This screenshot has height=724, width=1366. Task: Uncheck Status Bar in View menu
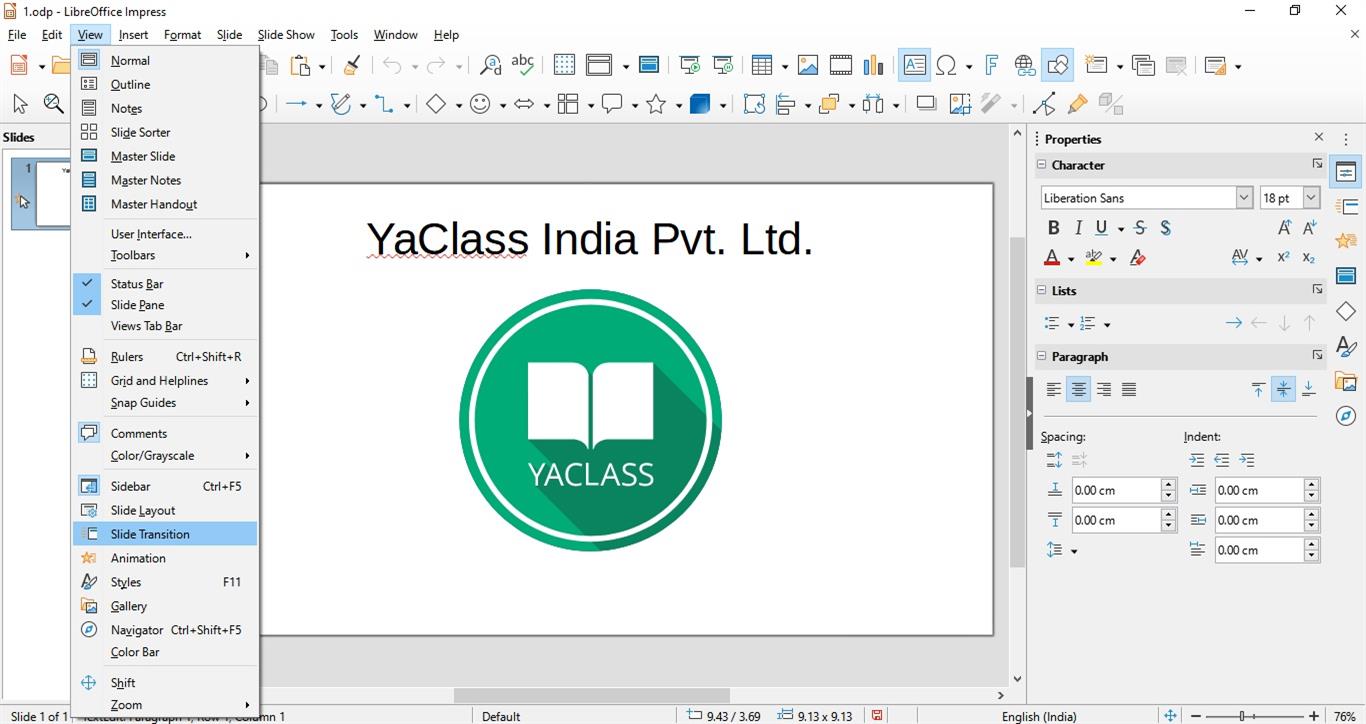click(137, 284)
